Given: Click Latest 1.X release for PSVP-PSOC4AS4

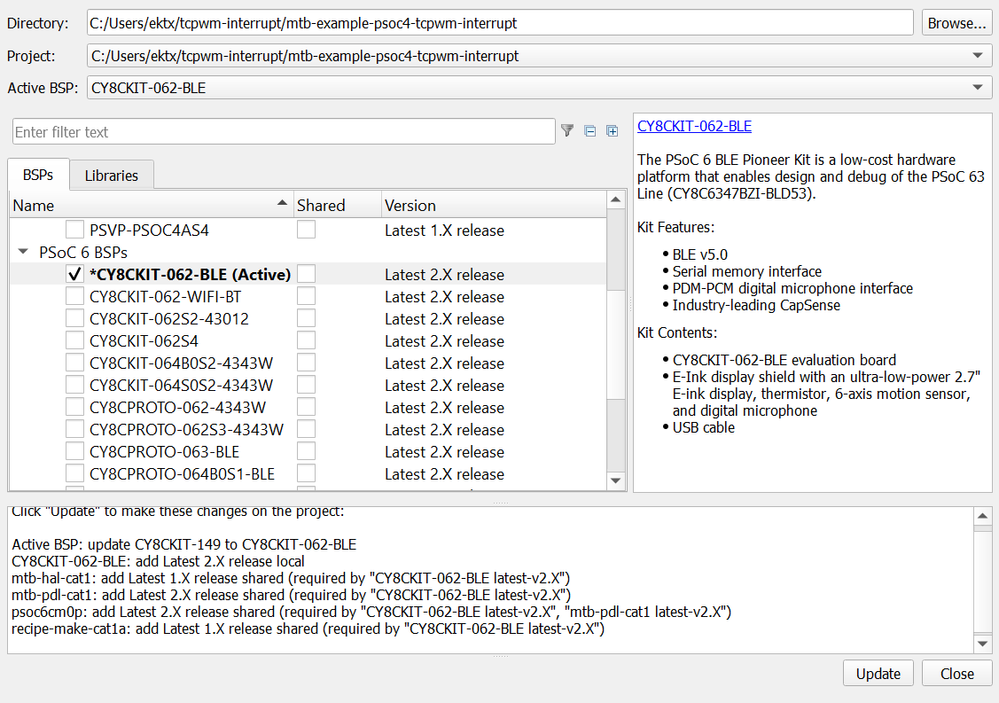Looking at the screenshot, I should (444, 231).
